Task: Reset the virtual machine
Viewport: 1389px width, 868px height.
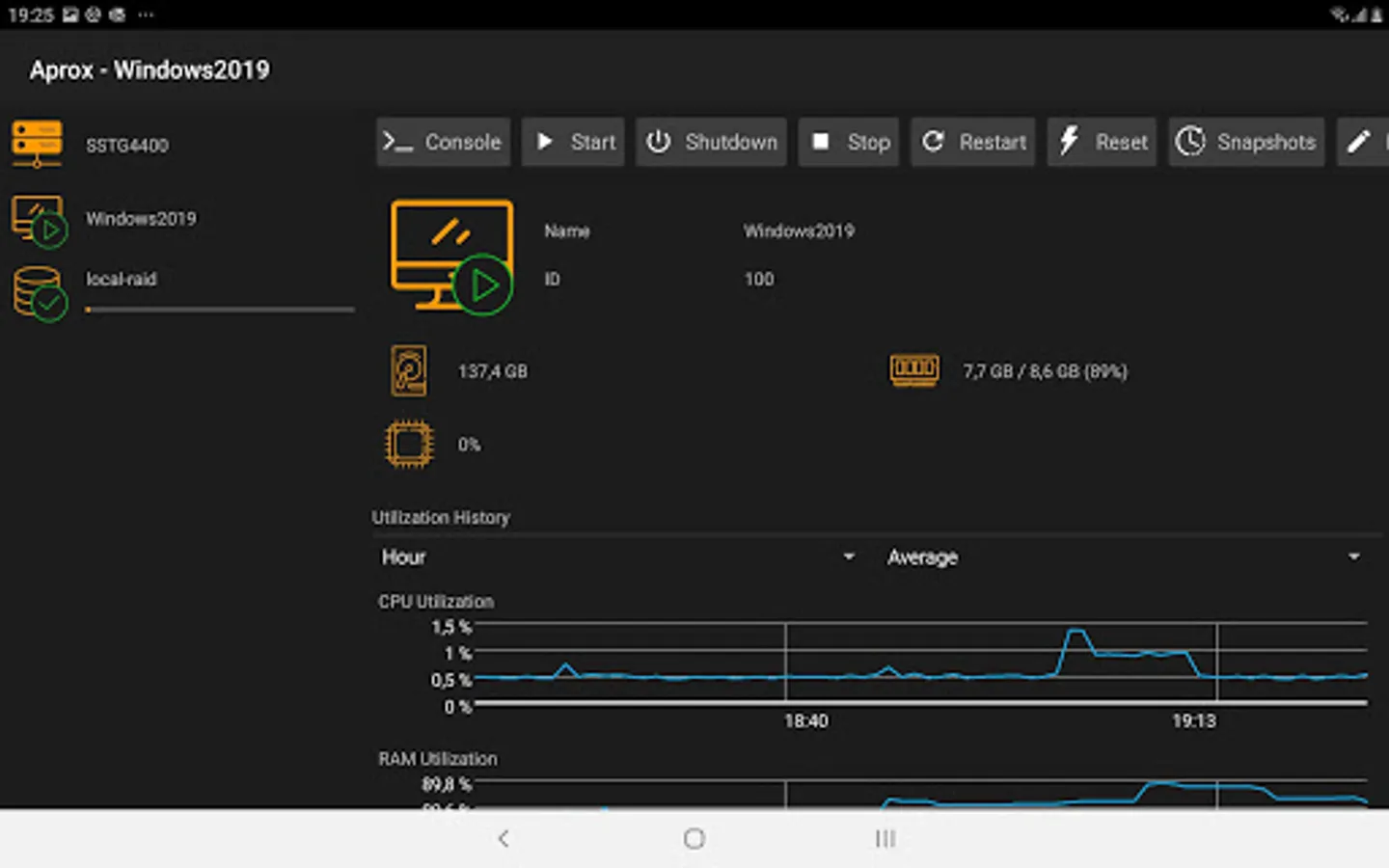Action: point(1102,142)
